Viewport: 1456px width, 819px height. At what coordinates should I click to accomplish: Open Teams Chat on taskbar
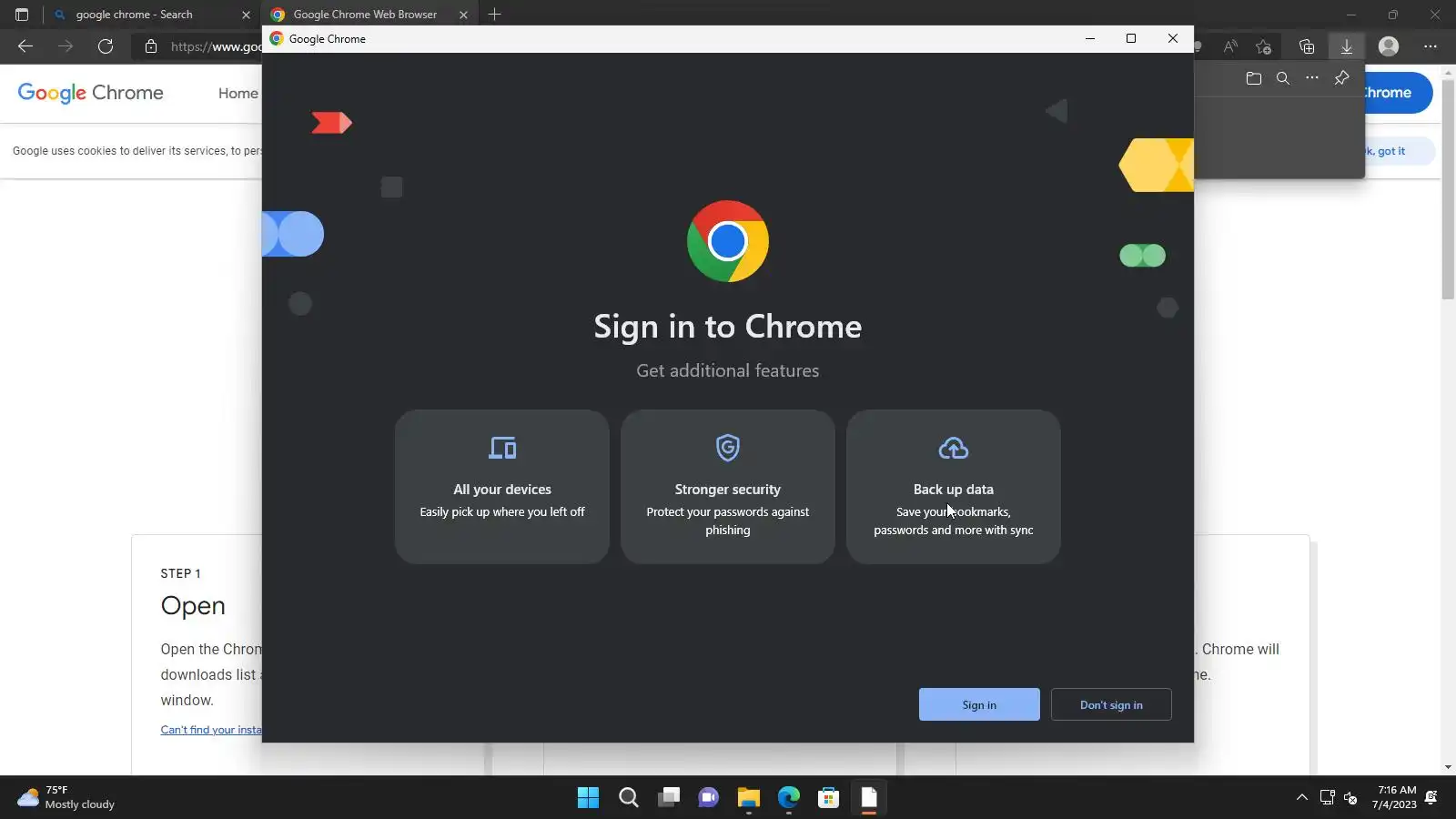click(x=709, y=798)
